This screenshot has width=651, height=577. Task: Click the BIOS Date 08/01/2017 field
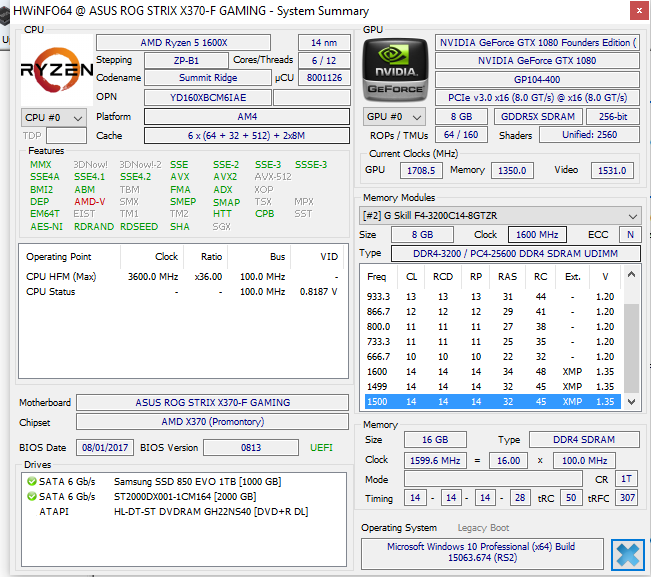pyautogui.click(x=105, y=448)
